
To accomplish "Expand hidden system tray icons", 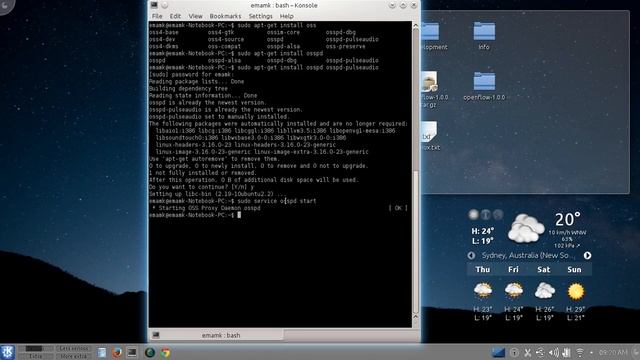I will click(x=591, y=352).
